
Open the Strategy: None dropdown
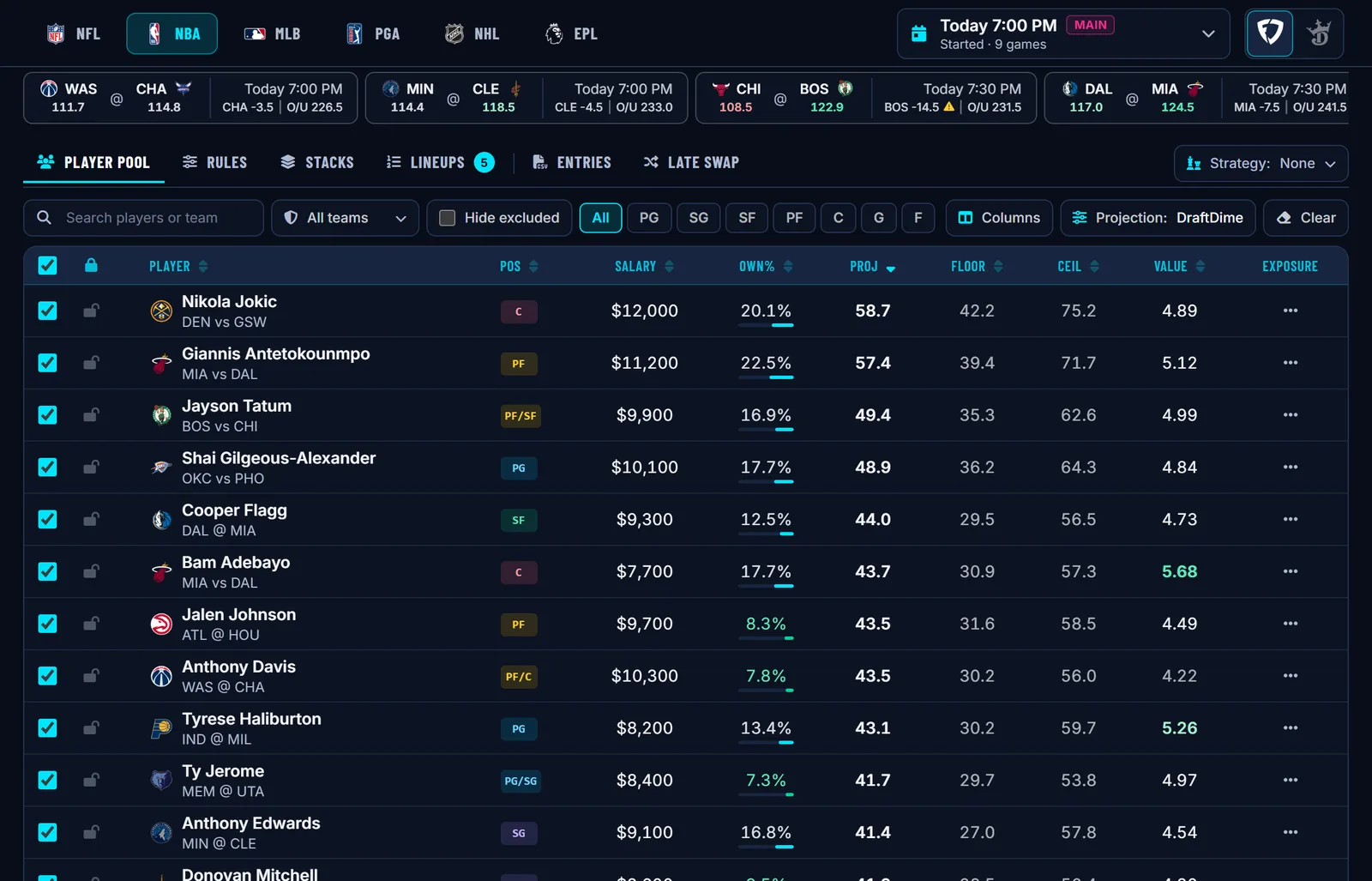click(x=1261, y=163)
